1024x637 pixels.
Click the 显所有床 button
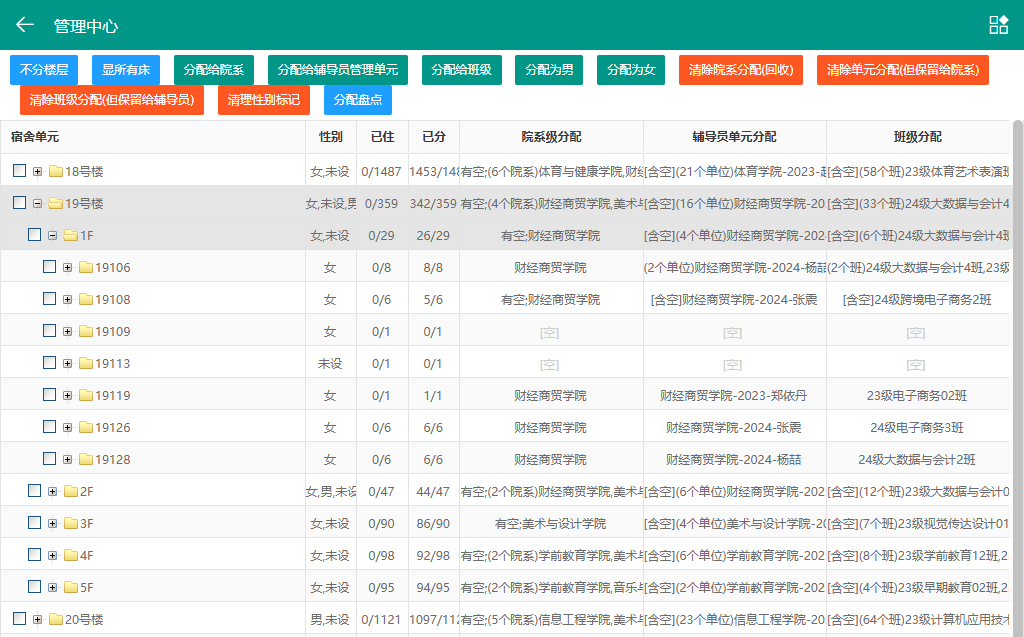126,70
